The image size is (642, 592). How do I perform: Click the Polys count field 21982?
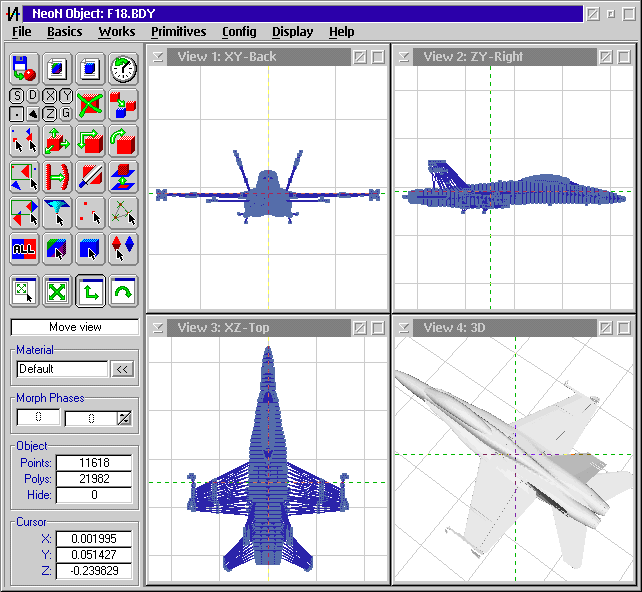94,479
